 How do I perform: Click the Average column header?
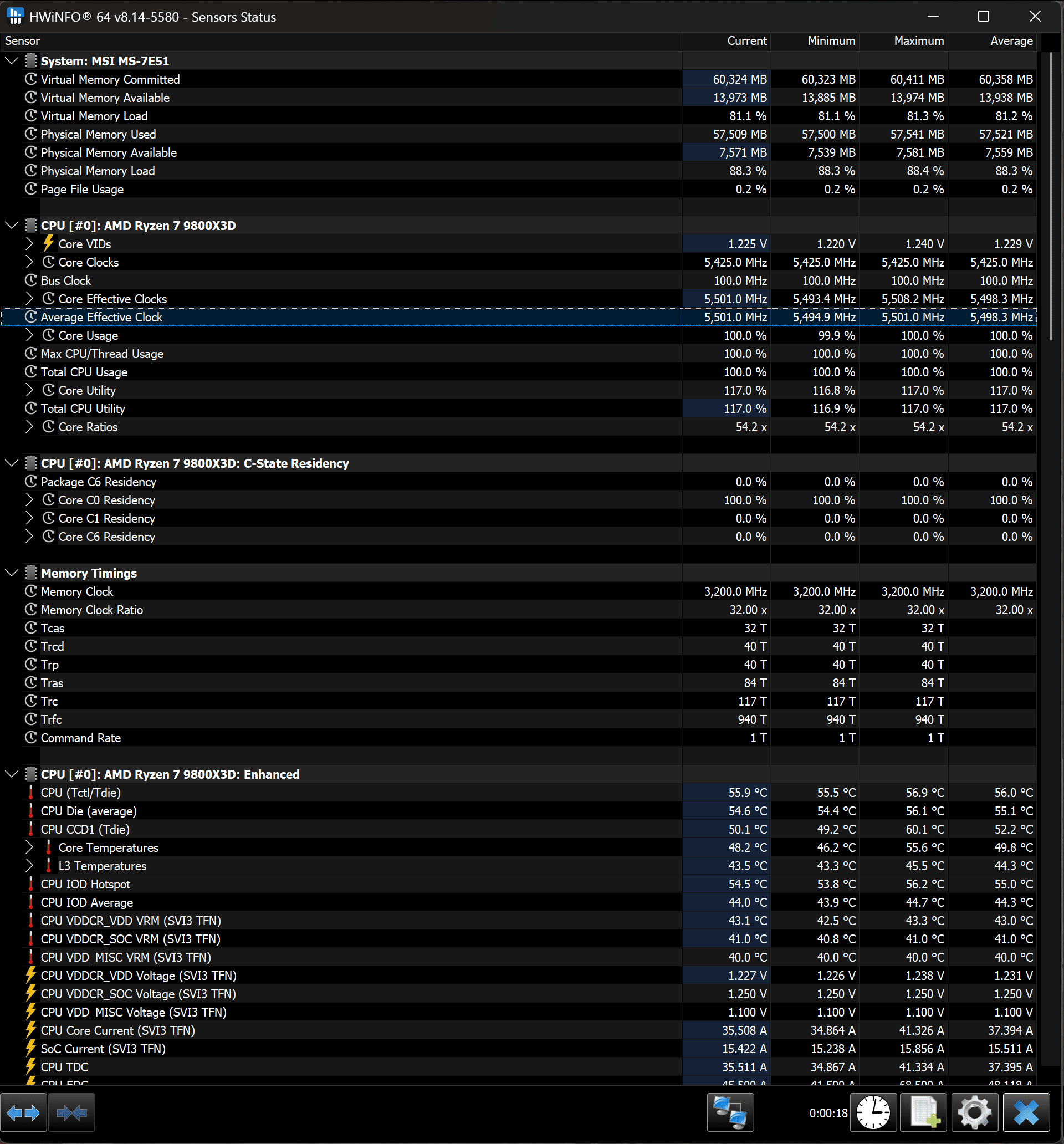[x=992, y=41]
